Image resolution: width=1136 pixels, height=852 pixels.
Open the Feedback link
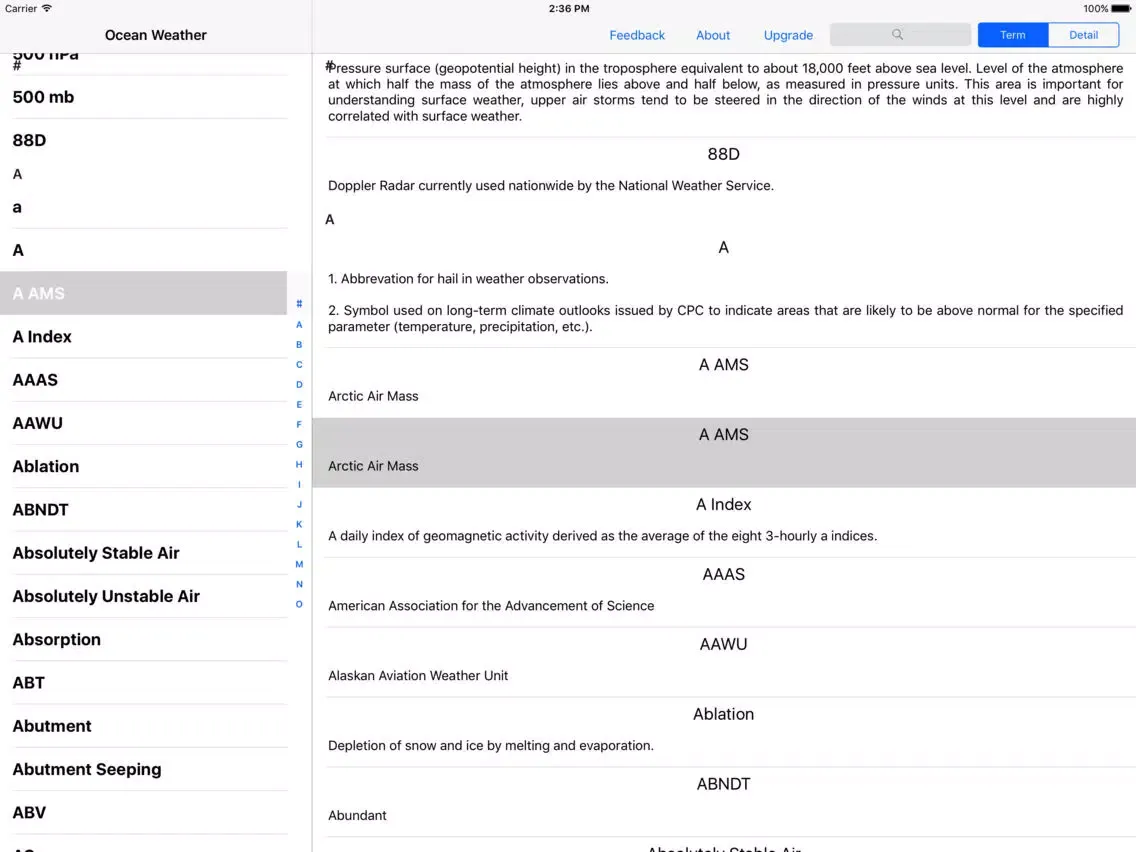click(637, 35)
